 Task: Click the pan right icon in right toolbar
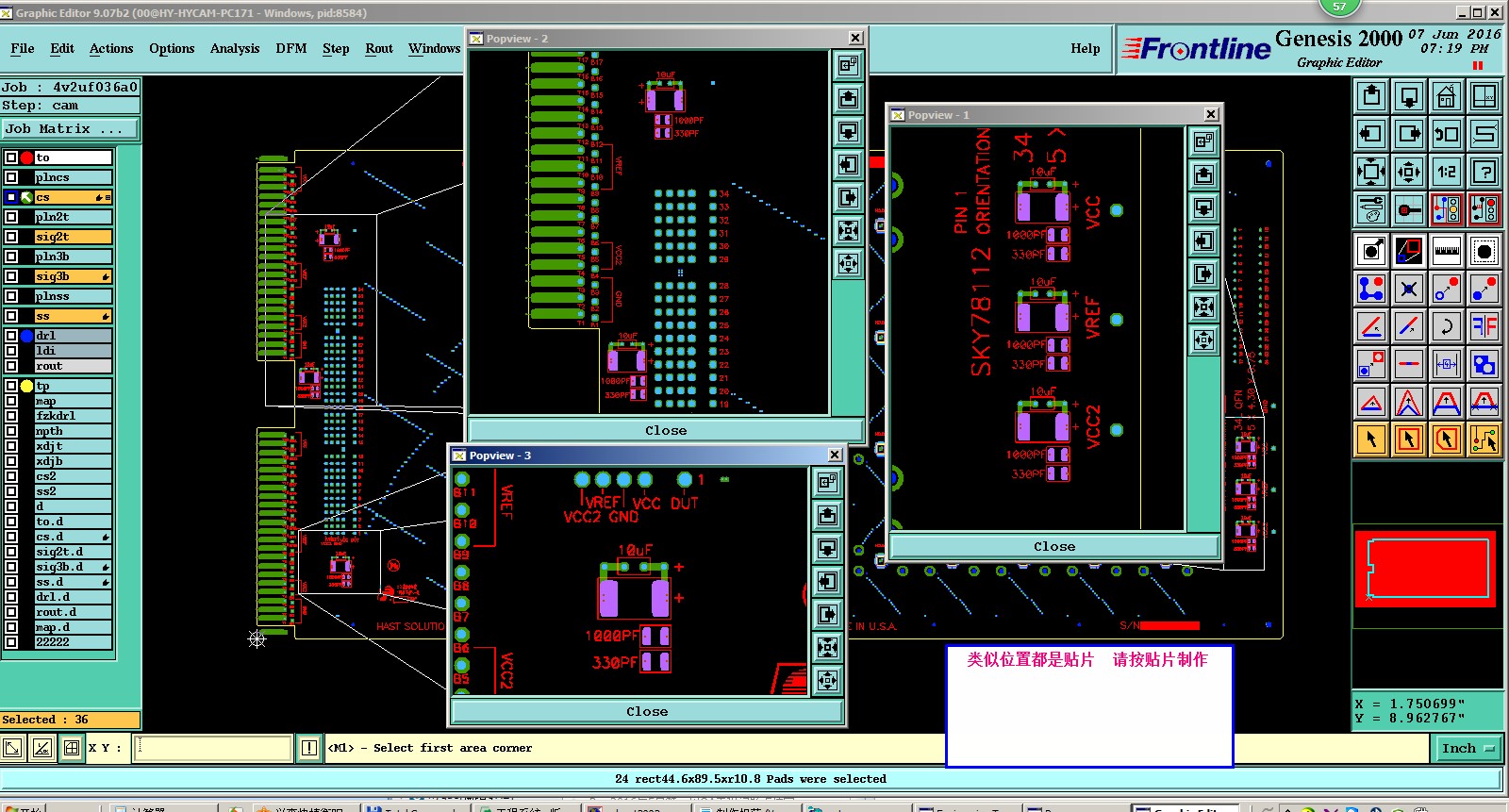click(1409, 134)
